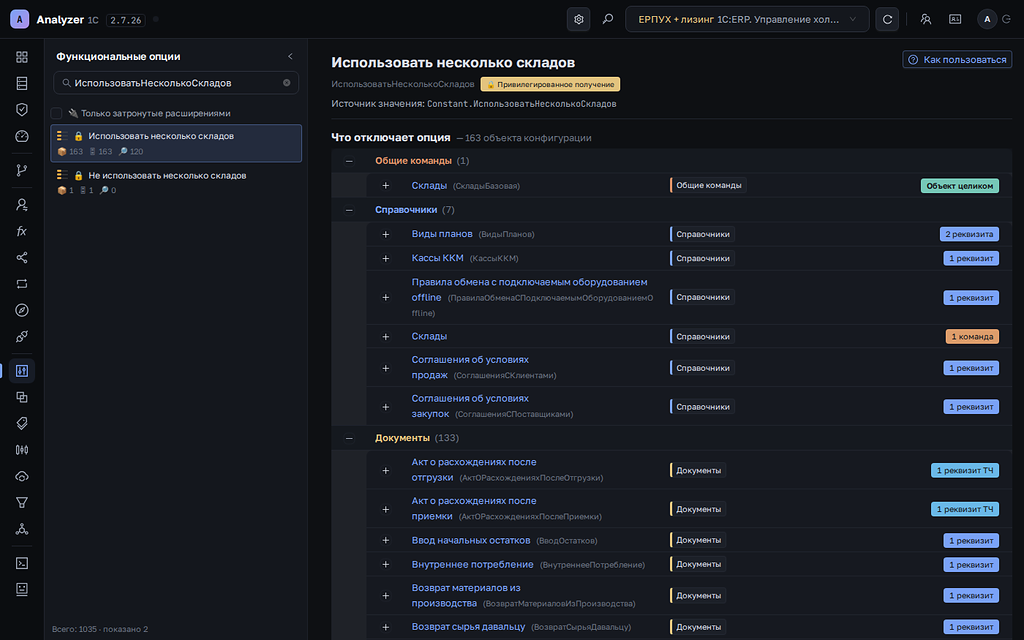Select option 'Использовать несколько складов' in list
This screenshot has width=1024, height=640.
(x=176, y=143)
